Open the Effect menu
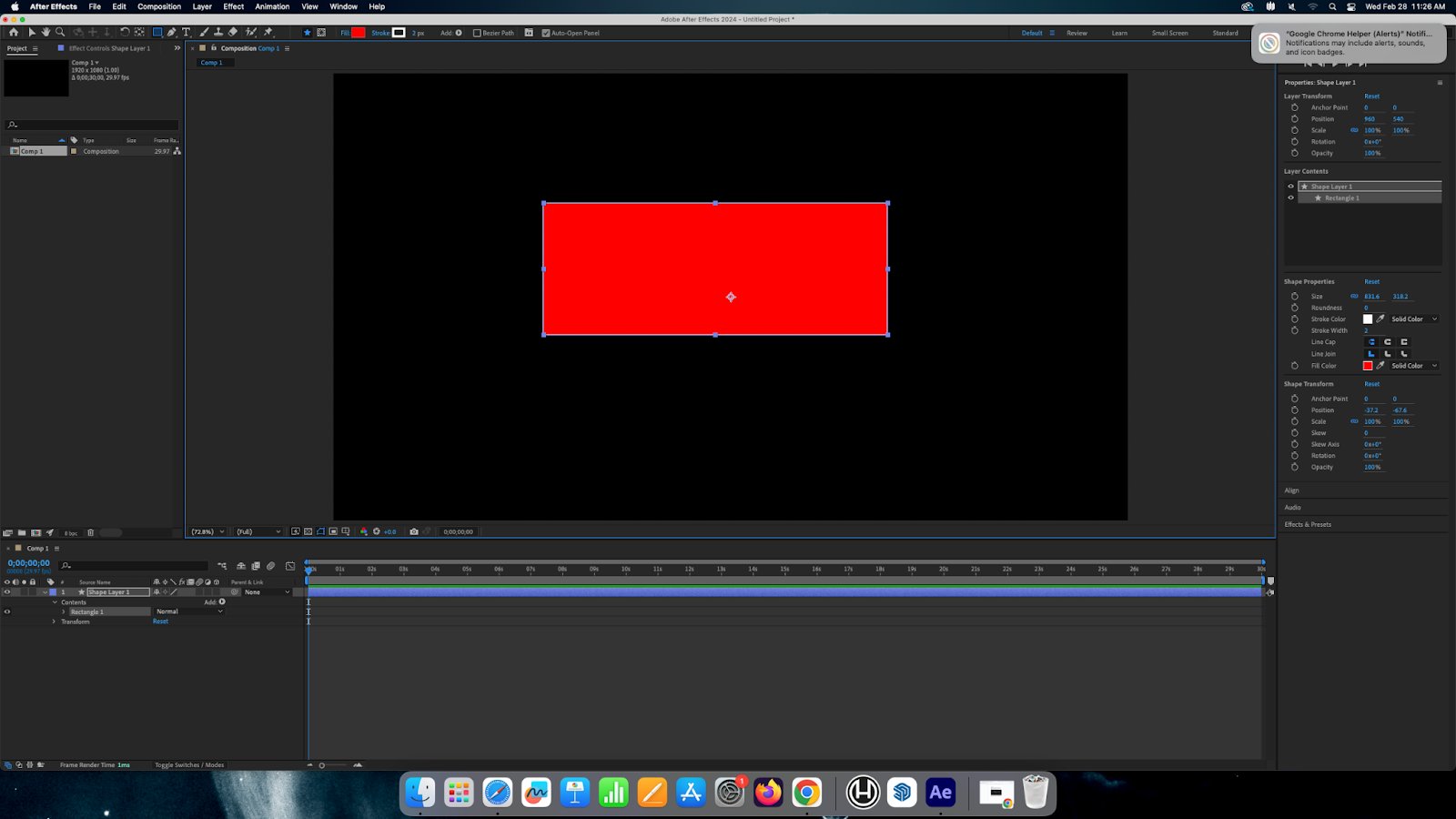 pyautogui.click(x=234, y=6)
